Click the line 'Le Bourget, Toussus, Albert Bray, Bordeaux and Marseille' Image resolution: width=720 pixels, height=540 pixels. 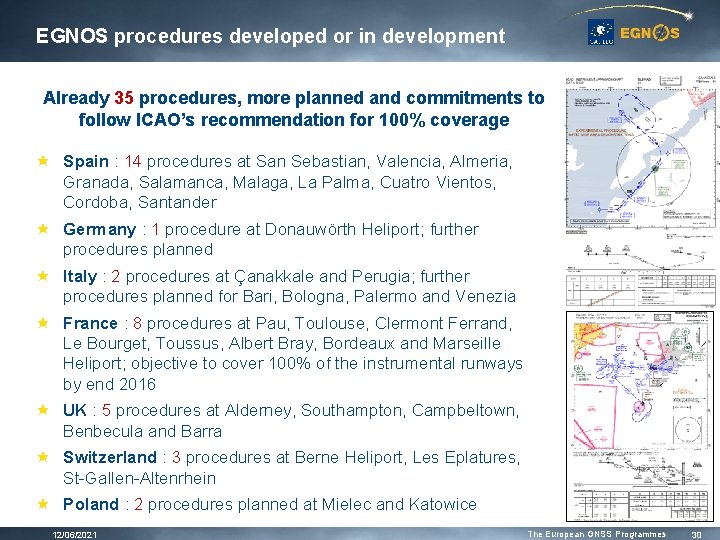coord(282,343)
